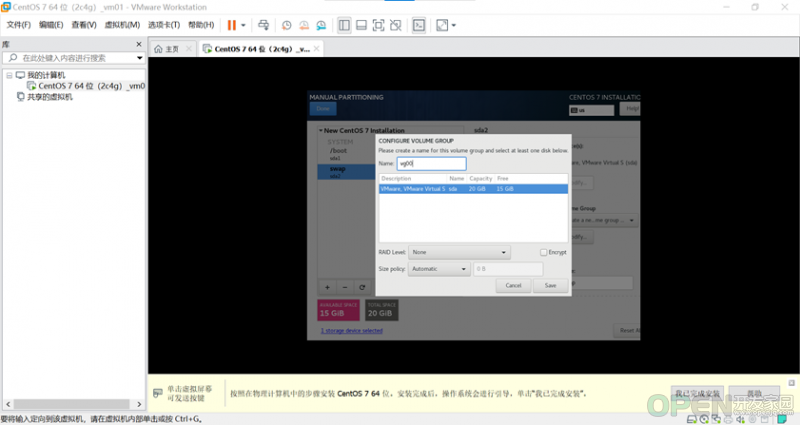Switch to Unity mode icon
The height and width of the screenshot is (425, 800).
(x=395, y=25)
